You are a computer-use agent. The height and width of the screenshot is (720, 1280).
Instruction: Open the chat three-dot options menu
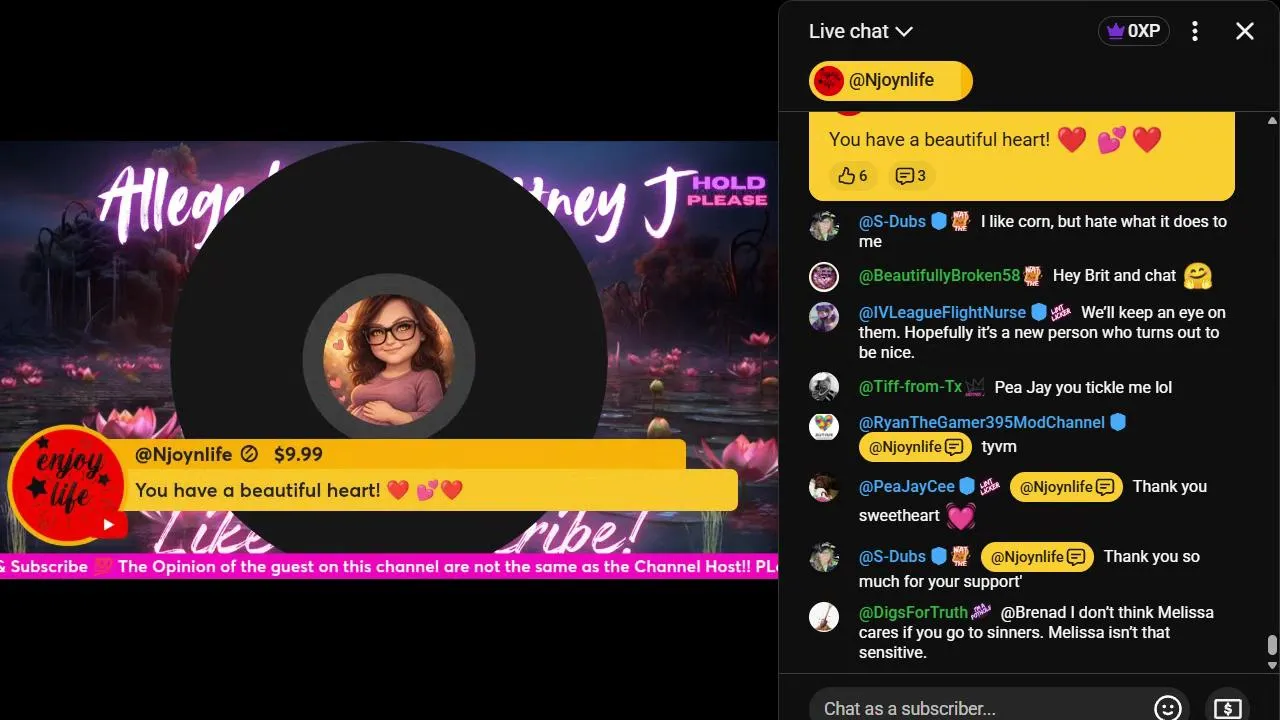tap(1195, 31)
